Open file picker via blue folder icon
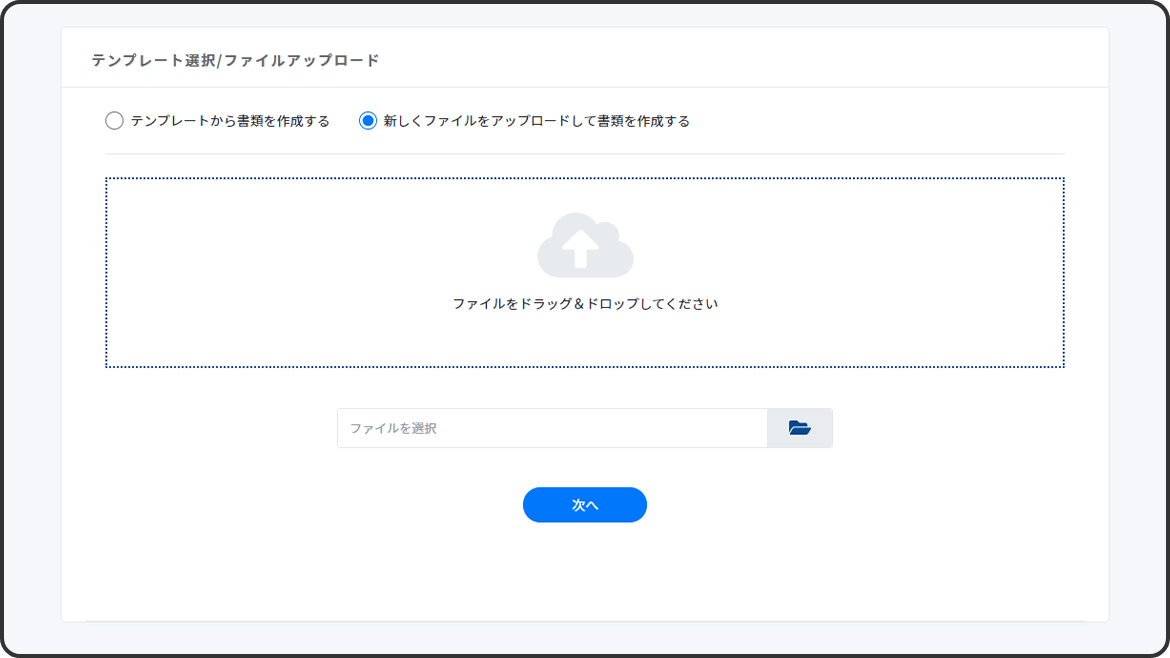 point(799,428)
